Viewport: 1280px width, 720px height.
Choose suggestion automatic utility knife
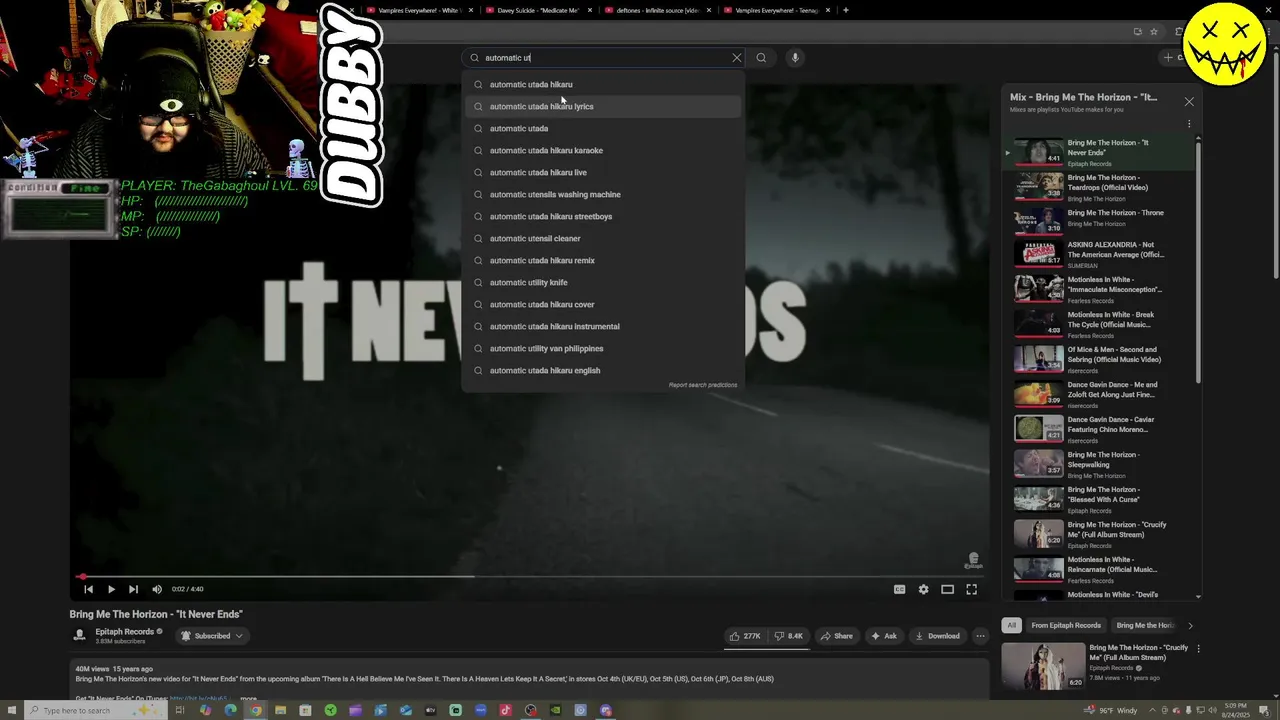coord(603,283)
